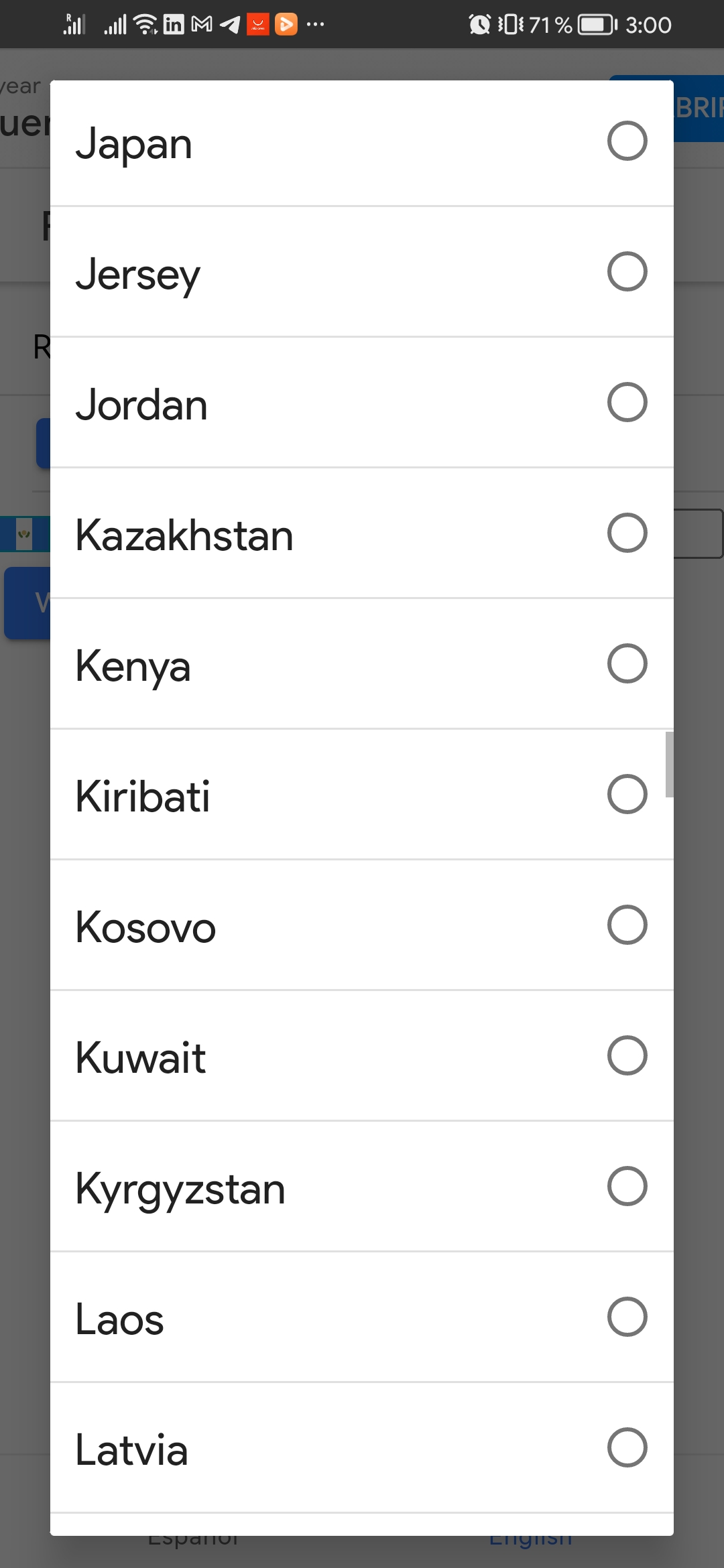Select the Laos radio button

point(627,1317)
